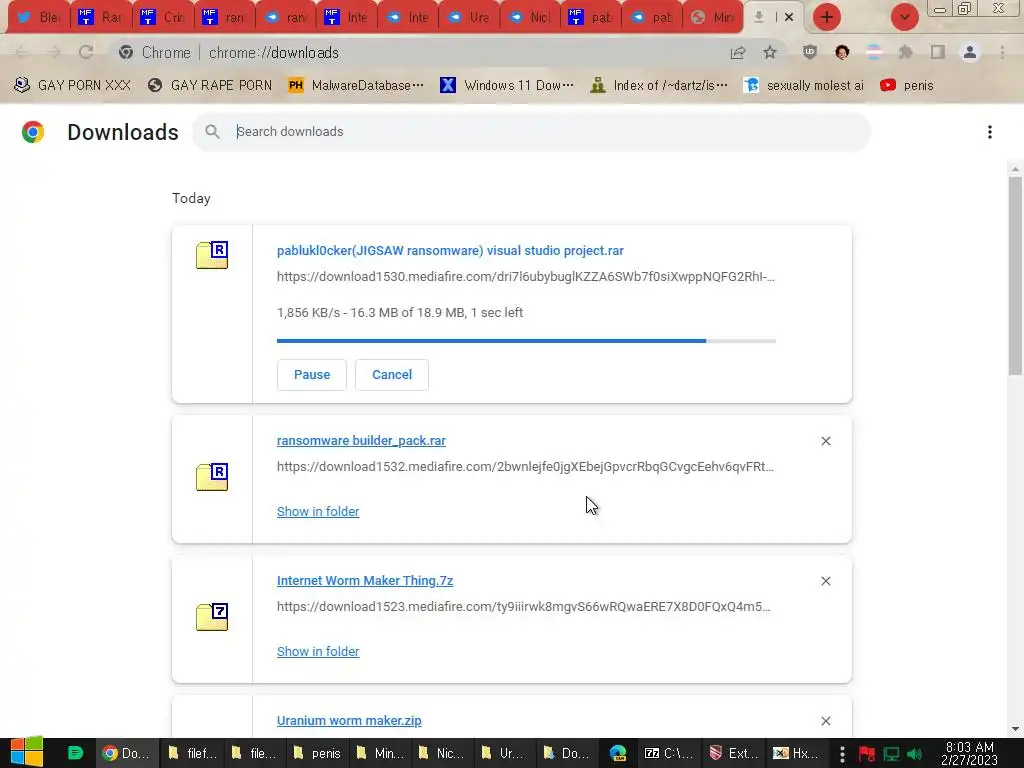
Task: Click the Extensions puzzle piece icon
Action: (x=905, y=52)
